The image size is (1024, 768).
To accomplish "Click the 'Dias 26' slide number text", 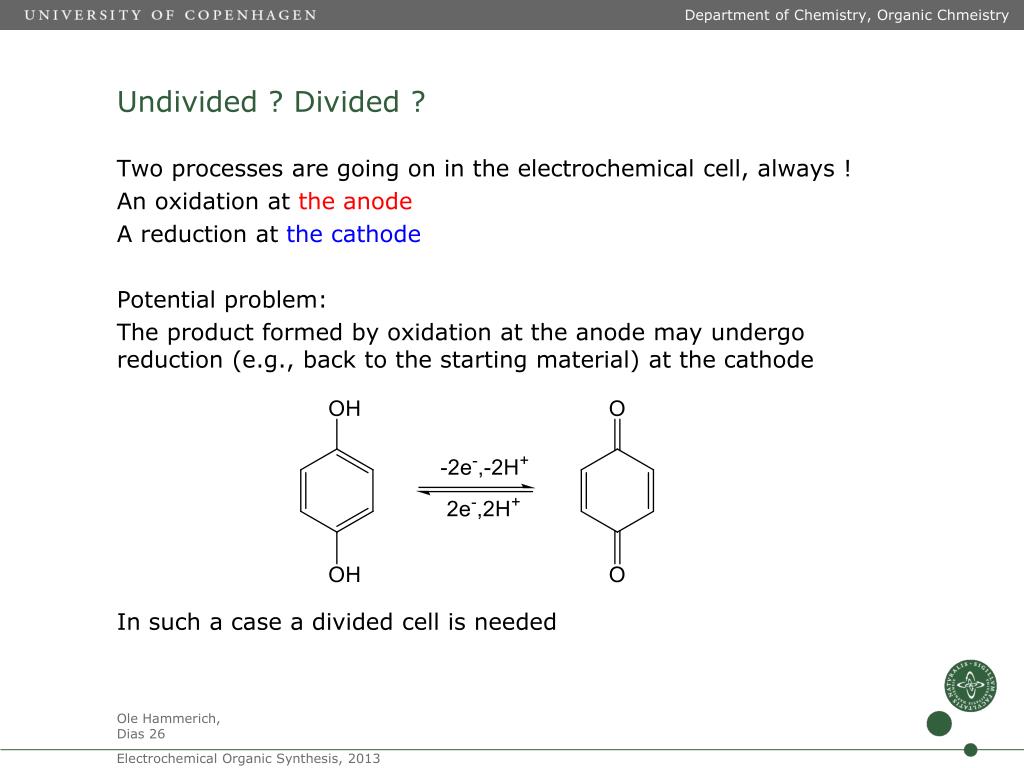I will tap(139, 733).
